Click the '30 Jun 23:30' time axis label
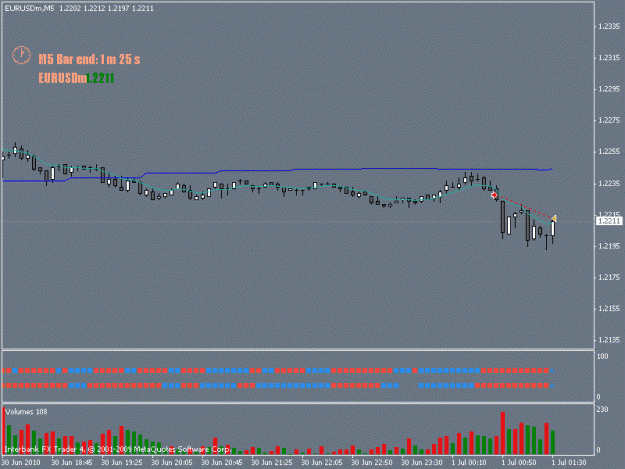Viewport: 625px width, 469px height. pyautogui.click(x=422, y=462)
